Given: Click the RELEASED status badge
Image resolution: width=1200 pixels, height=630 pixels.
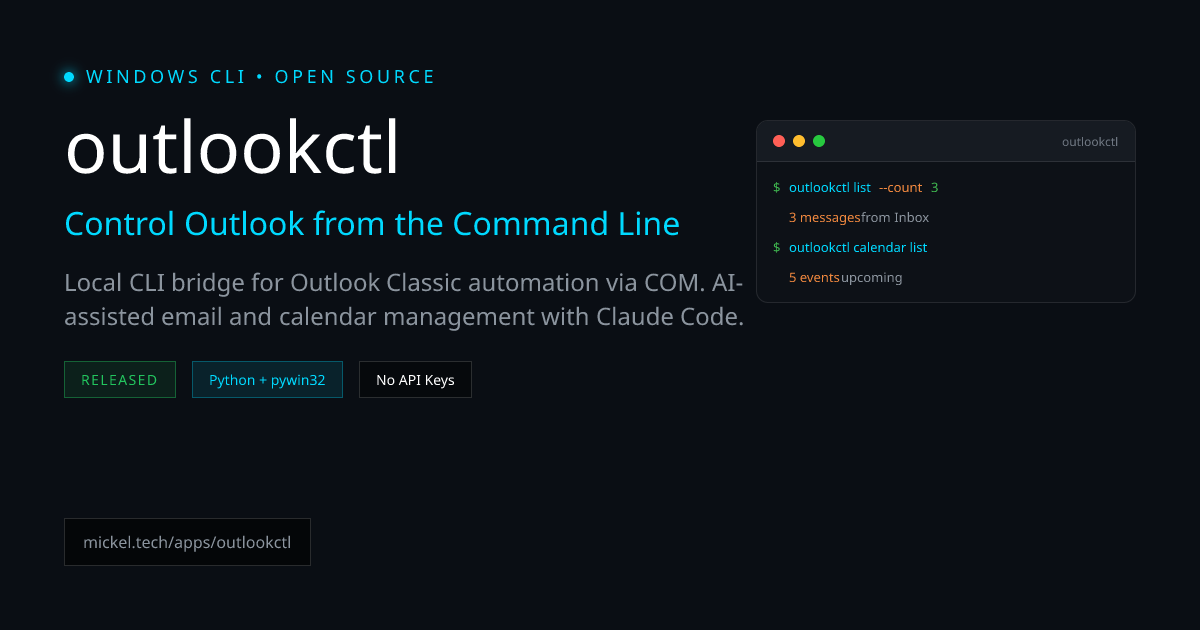Looking at the screenshot, I should pos(120,379).
